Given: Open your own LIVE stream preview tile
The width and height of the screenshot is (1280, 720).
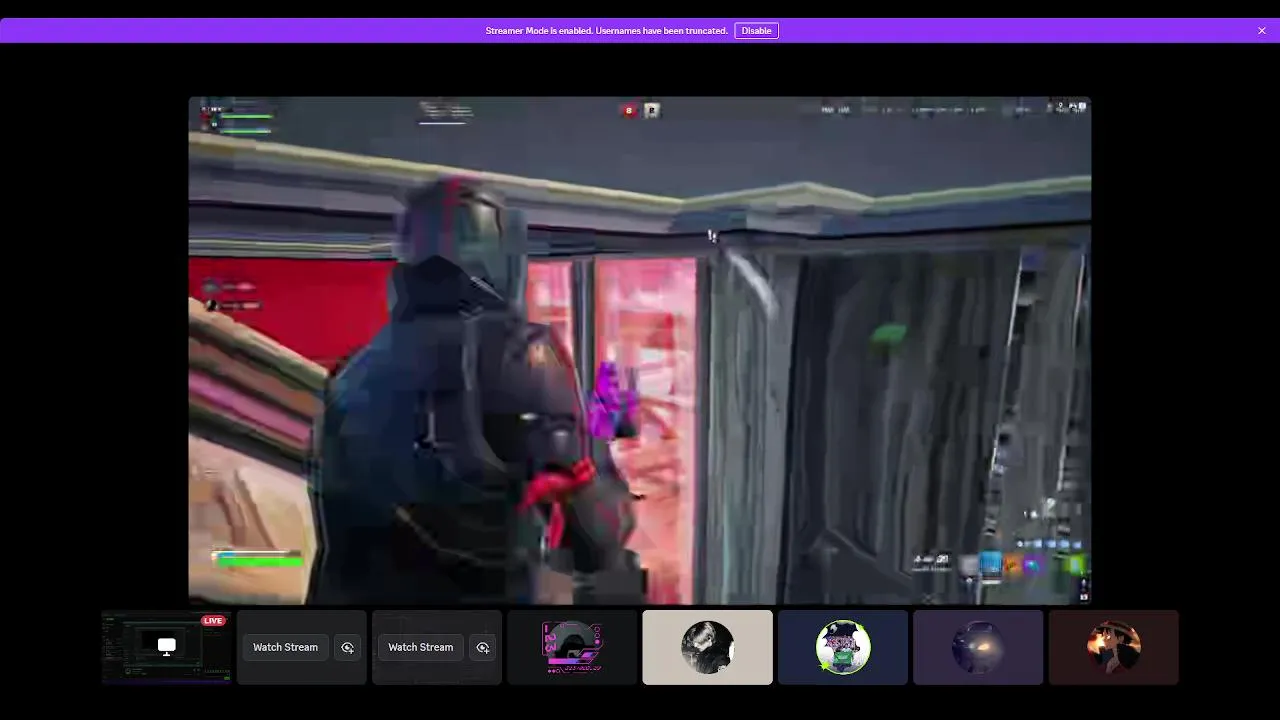Looking at the screenshot, I should coord(166,647).
